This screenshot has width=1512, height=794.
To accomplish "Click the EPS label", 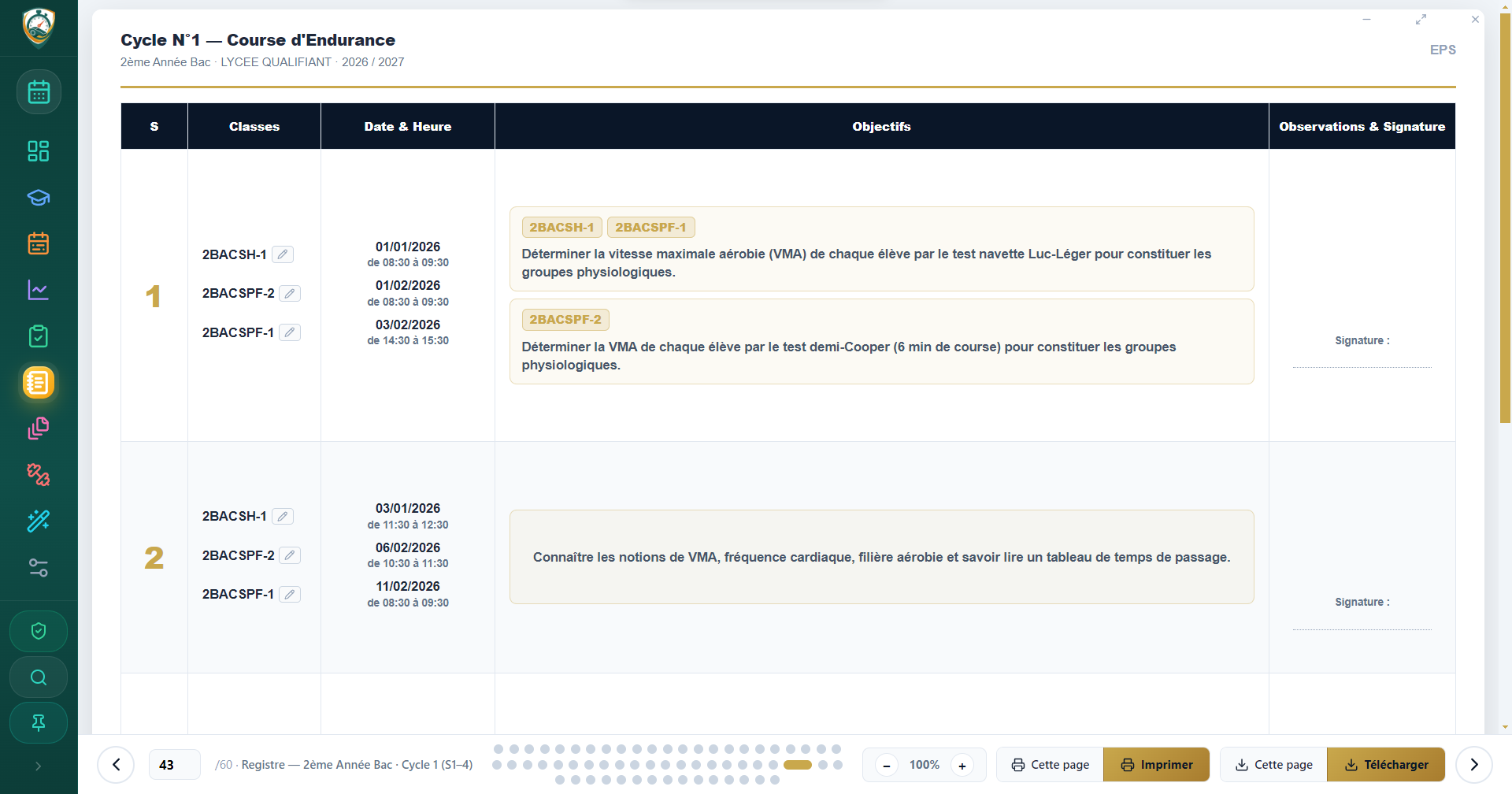I will click(1443, 50).
